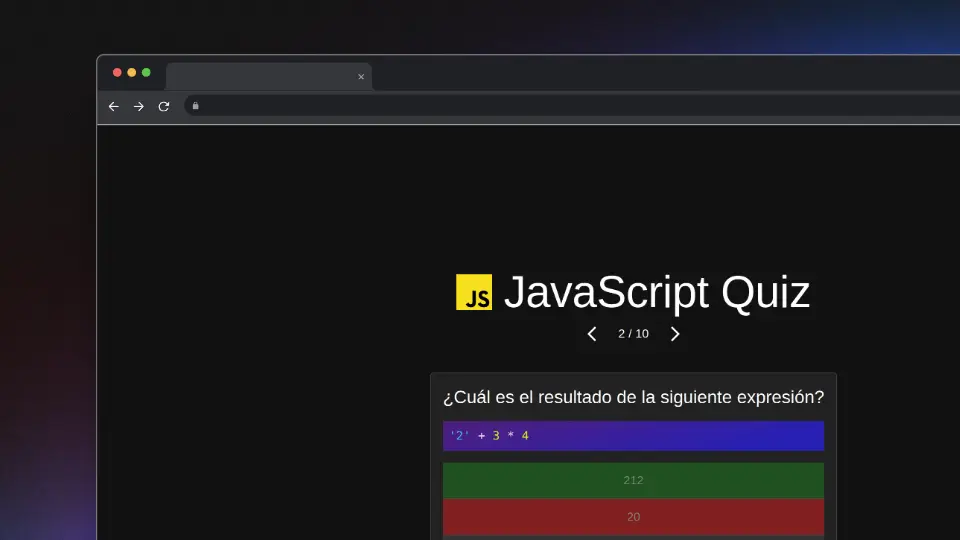The image size is (960, 540).
Task: Go forward using the browser forward arrow
Action: tap(138, 107)
